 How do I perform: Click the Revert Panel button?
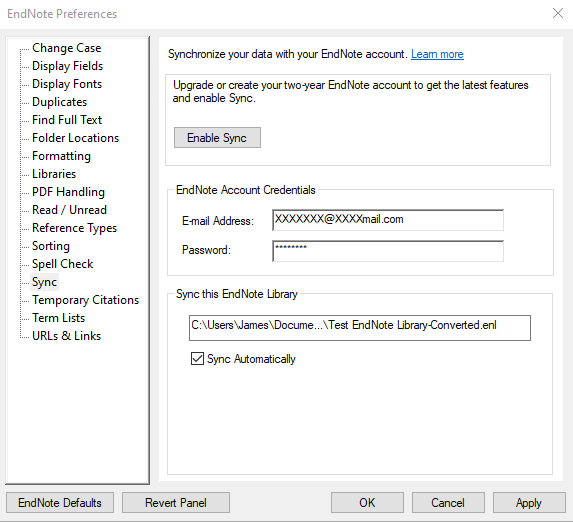click(x=176, y=503)
